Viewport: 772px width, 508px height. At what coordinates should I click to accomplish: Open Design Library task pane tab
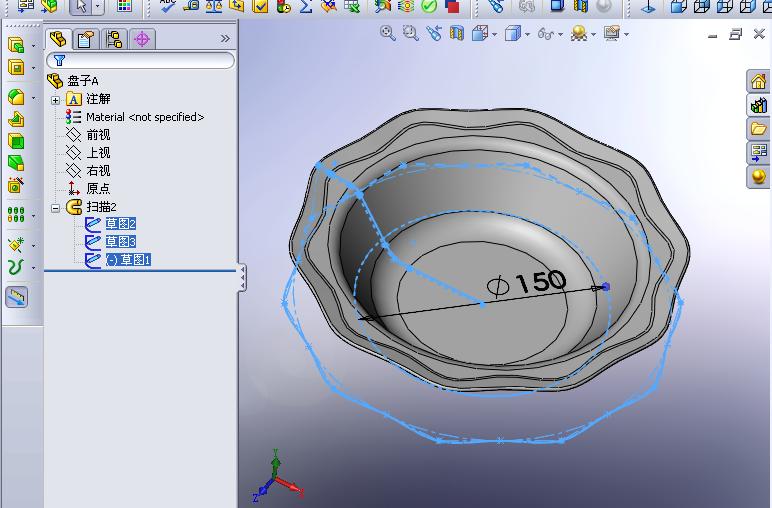pyautogui.click(x=759, y=105)
